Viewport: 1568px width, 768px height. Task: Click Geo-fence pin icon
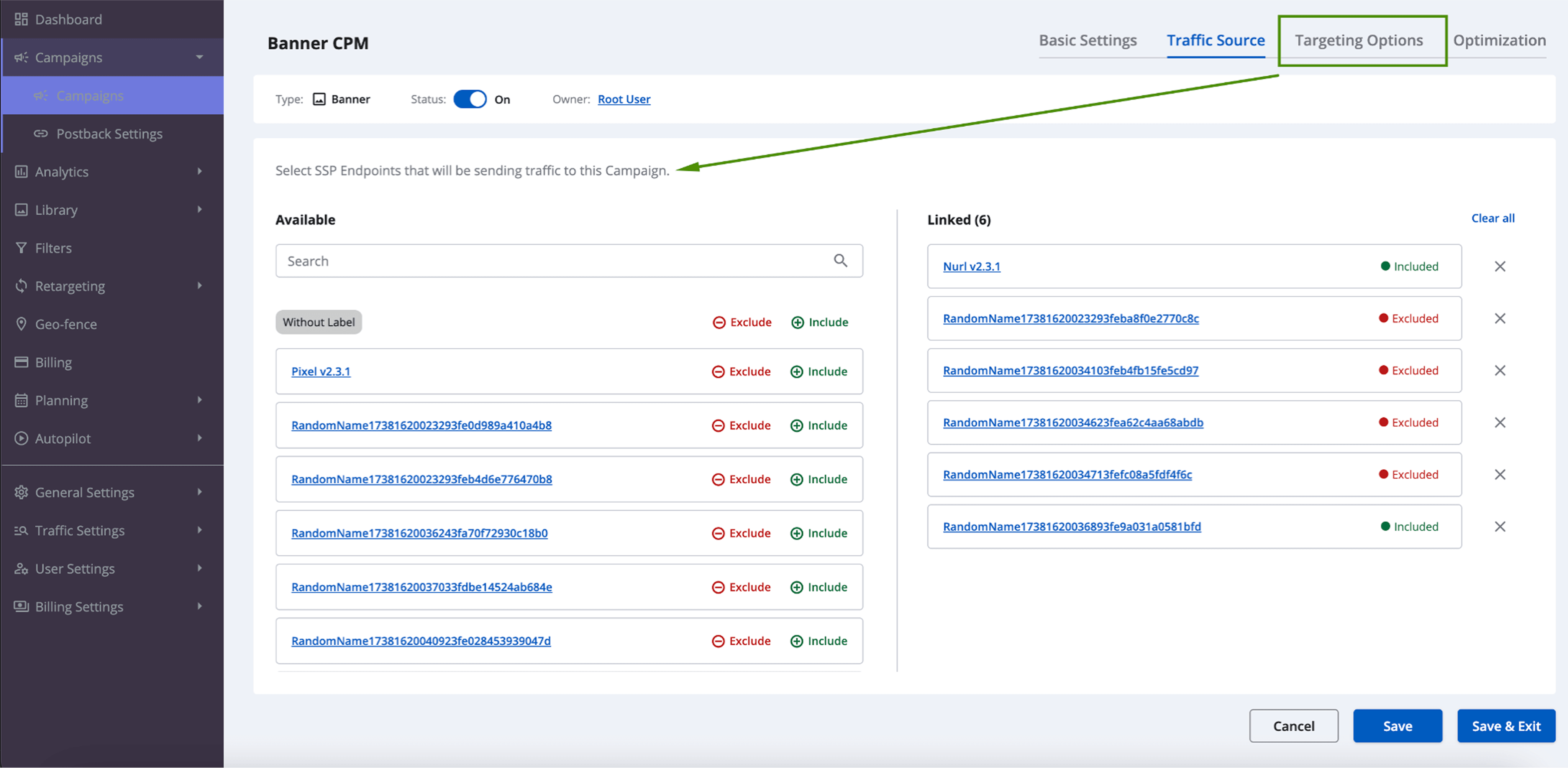(21, 324)
